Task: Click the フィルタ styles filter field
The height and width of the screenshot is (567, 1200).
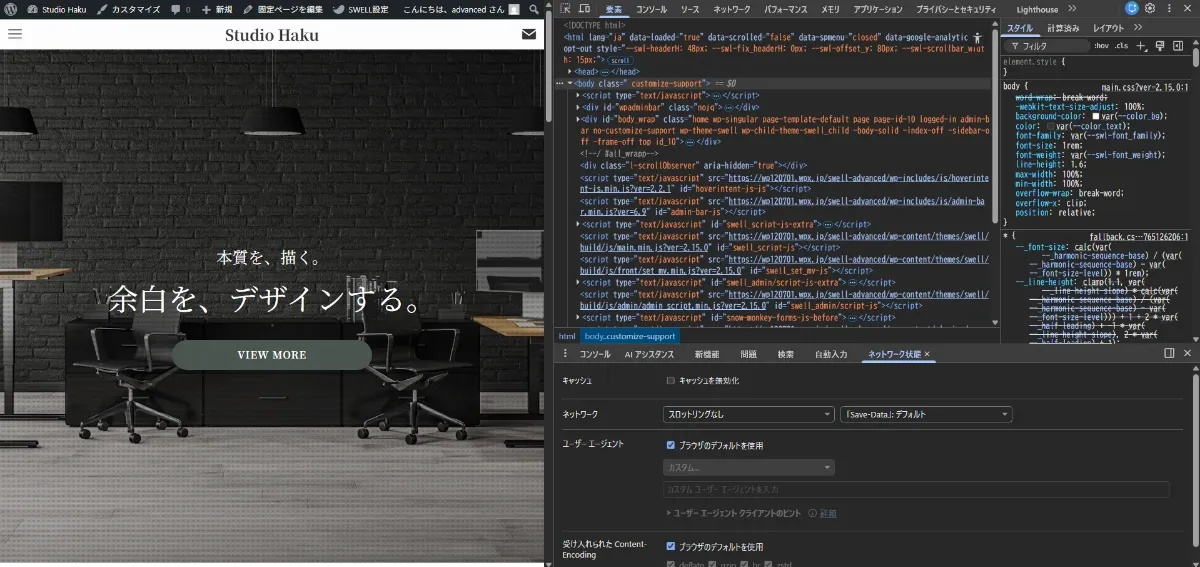Action: point(1048,46)
